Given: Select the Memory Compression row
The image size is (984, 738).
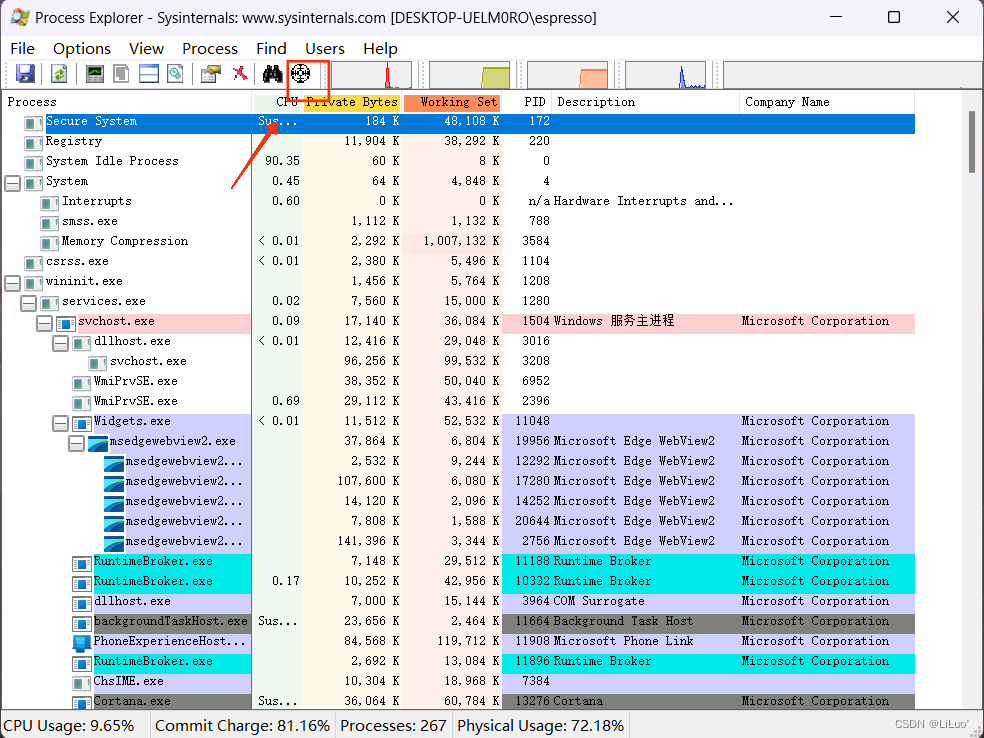Looking at the screenshot, I should click(458, 242).
